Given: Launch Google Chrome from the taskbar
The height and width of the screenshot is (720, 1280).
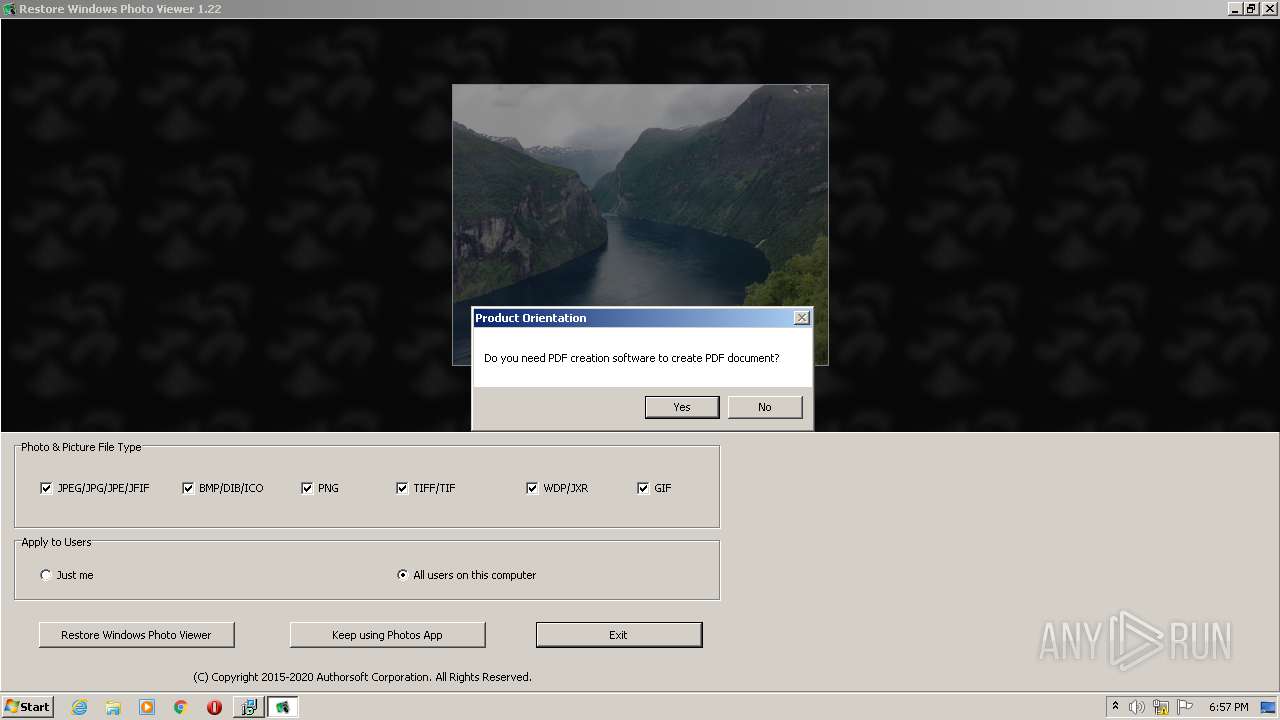Looking at the screenshot, I should coord(181,707).
